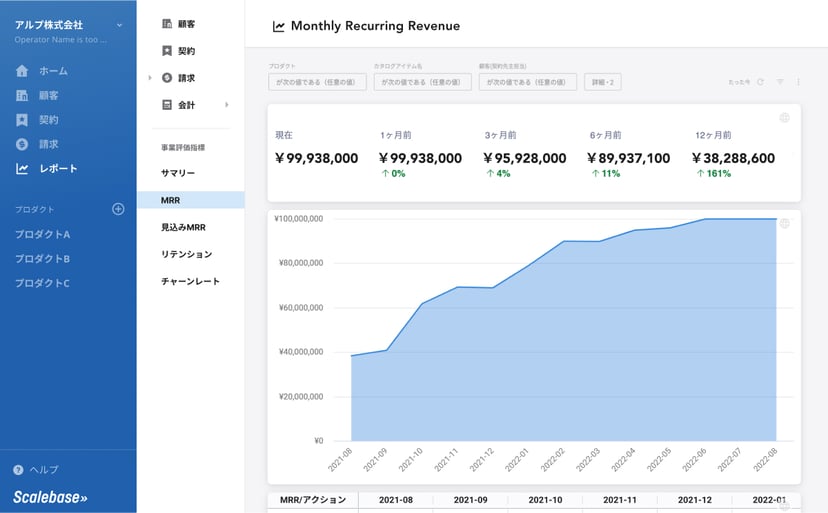
Task: Open the filter icon near the refresh button
Action: (780, 82)
